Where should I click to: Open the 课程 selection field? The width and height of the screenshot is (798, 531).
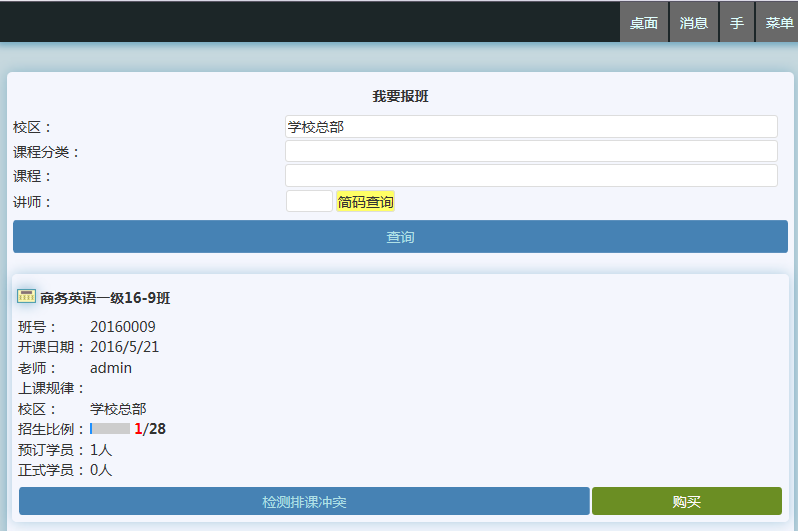(531, 176)
